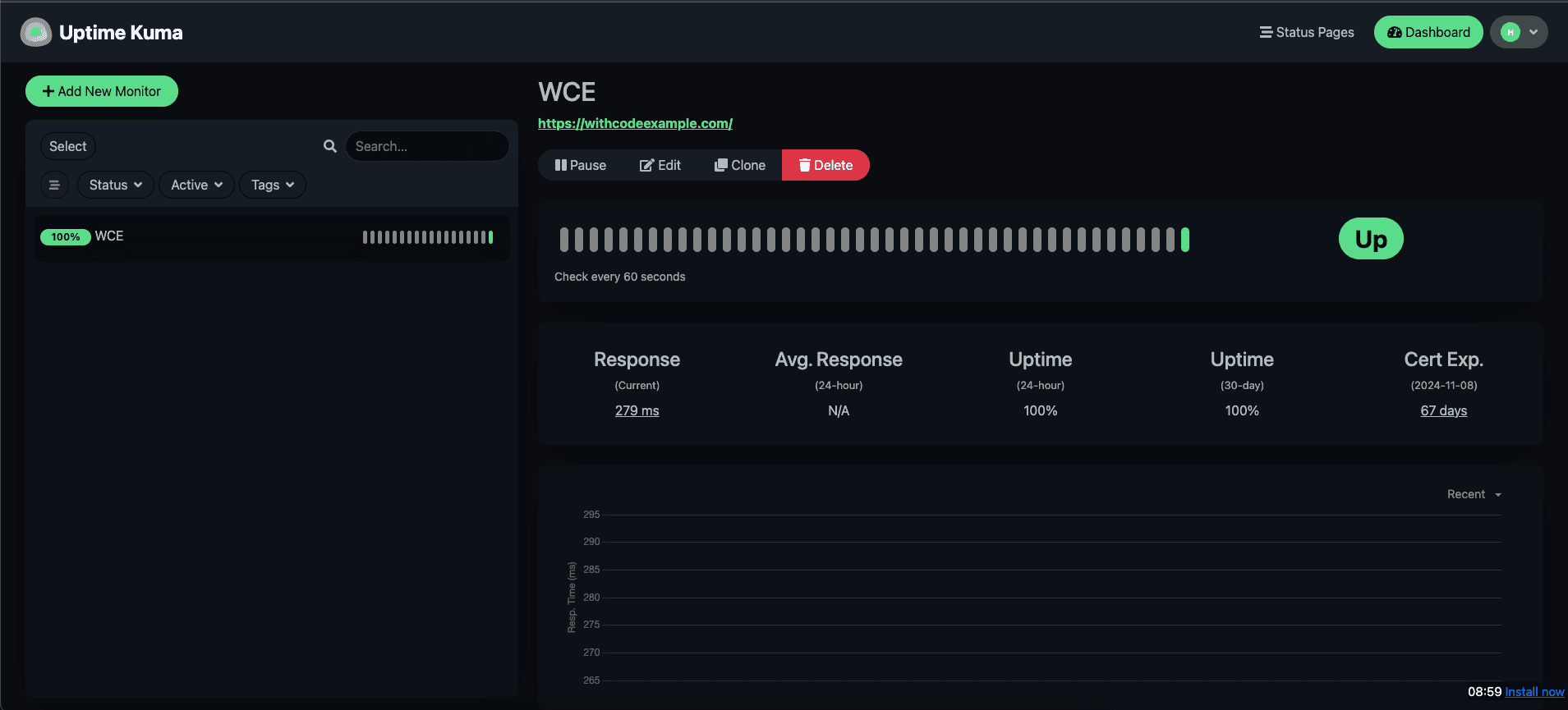The width and height of the screenshot is (1568, 710).
Task: Open the Recent chart range dropdown
Action: (x=1474, y=494)
